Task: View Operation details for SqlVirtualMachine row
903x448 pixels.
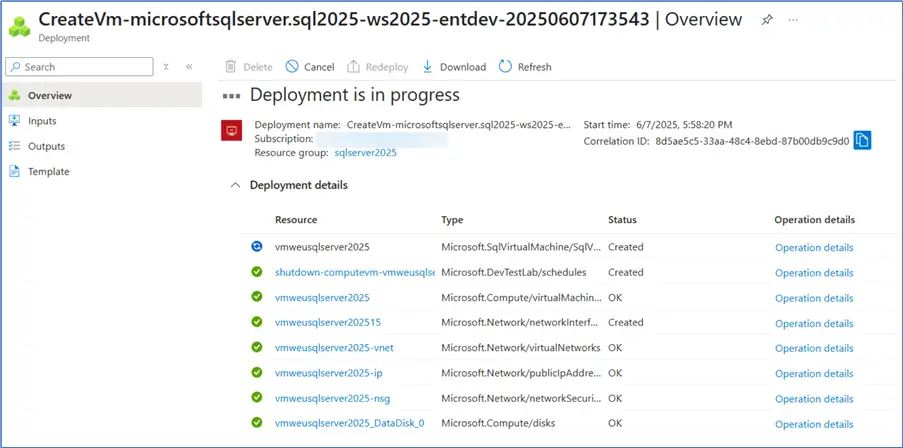Action: coord(814,248)
